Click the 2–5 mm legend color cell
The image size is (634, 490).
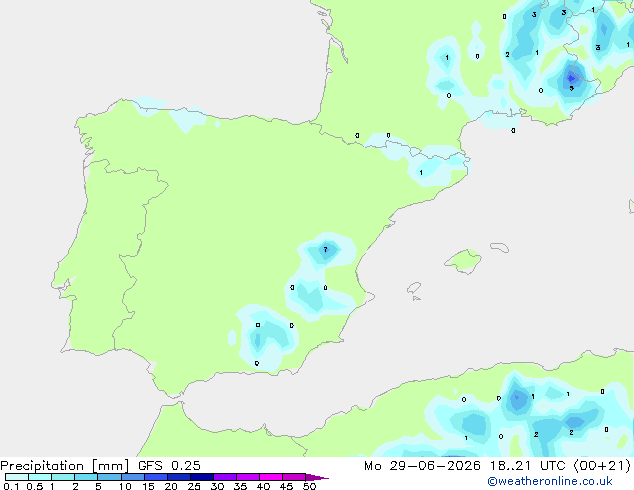click(86, 477)
